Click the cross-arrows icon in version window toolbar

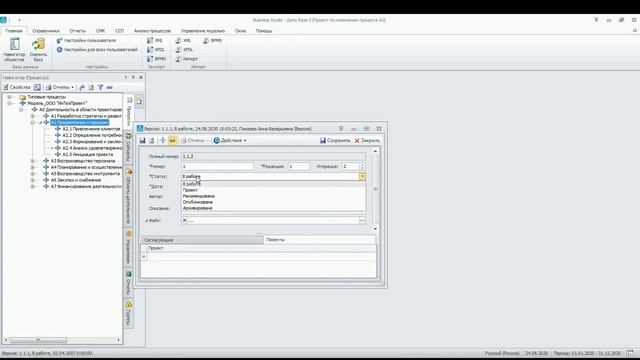[x=162, y=140]
